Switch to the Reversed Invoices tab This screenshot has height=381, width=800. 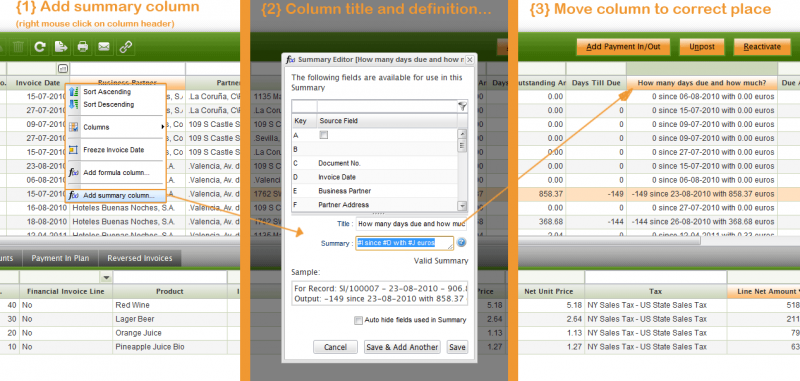pyautogui.click(x=140, y=258)
